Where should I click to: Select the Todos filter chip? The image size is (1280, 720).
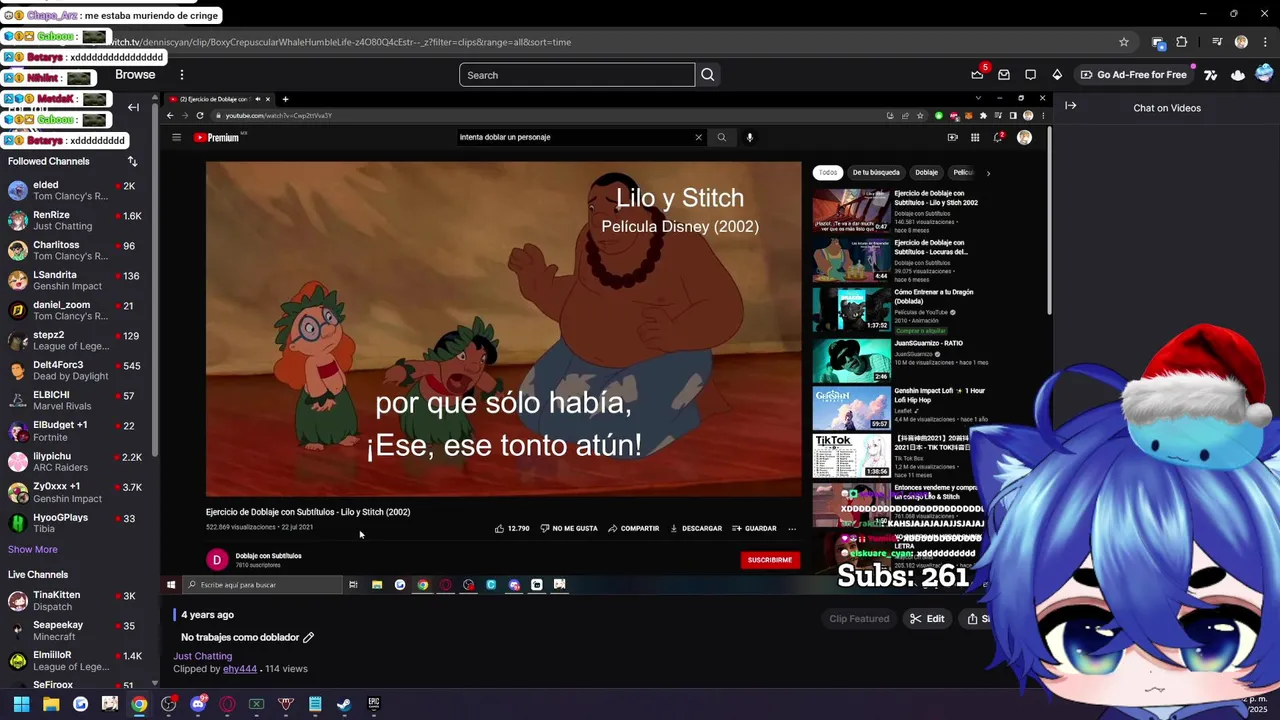click(828, 172)
